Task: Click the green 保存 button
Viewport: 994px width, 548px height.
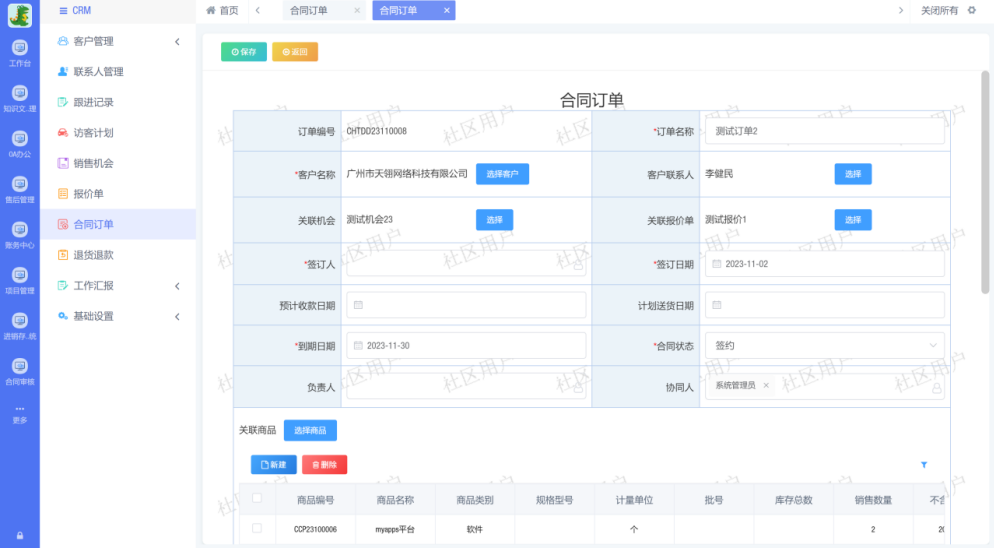Action: 244,52
